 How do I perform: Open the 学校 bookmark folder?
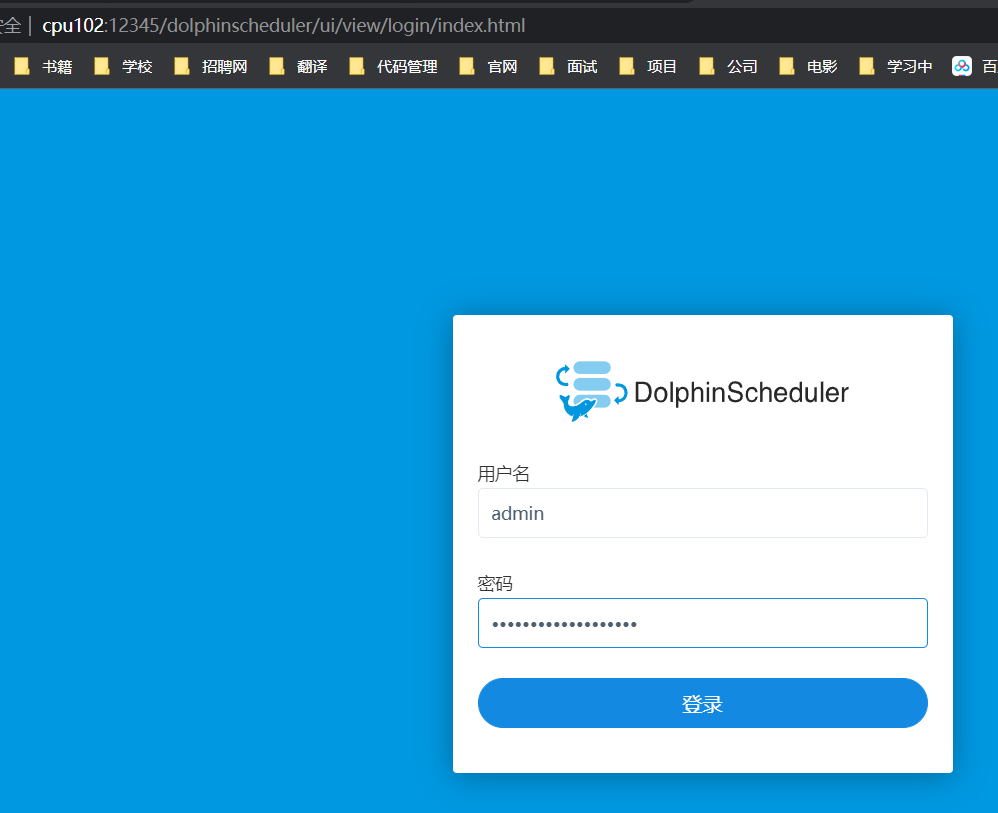point(123,66)
